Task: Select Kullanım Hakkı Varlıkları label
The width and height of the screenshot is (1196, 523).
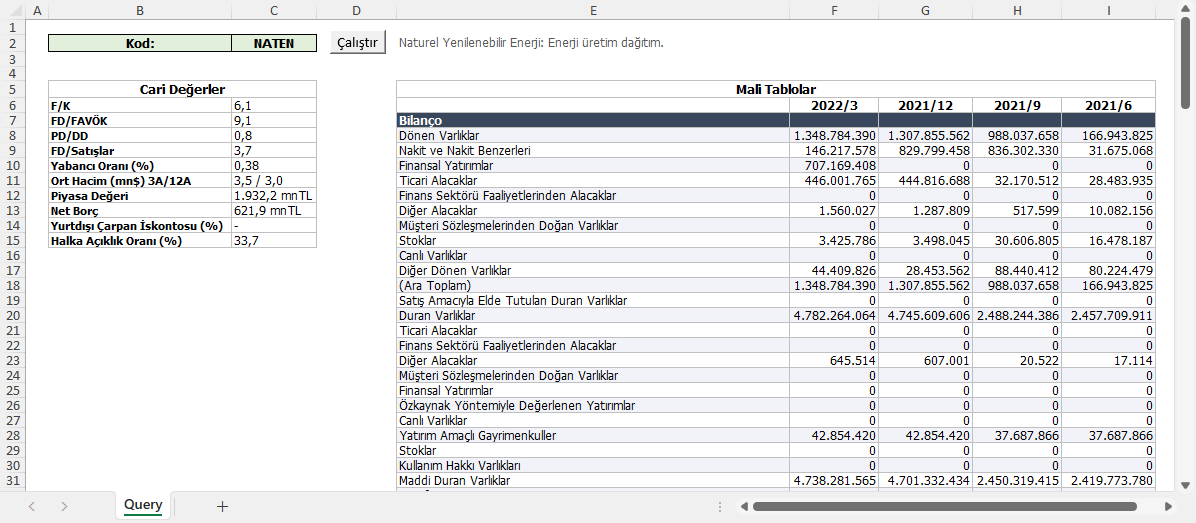Action: [x=593, y=466]
